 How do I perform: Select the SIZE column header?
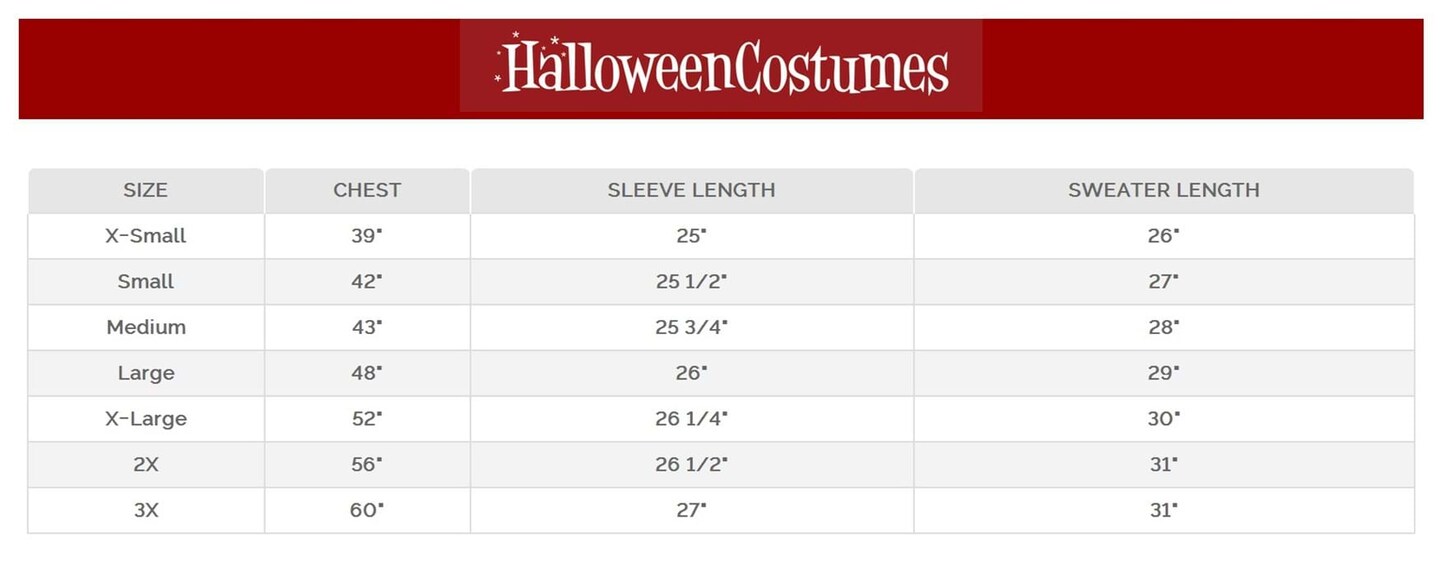(x=146, y=190)
